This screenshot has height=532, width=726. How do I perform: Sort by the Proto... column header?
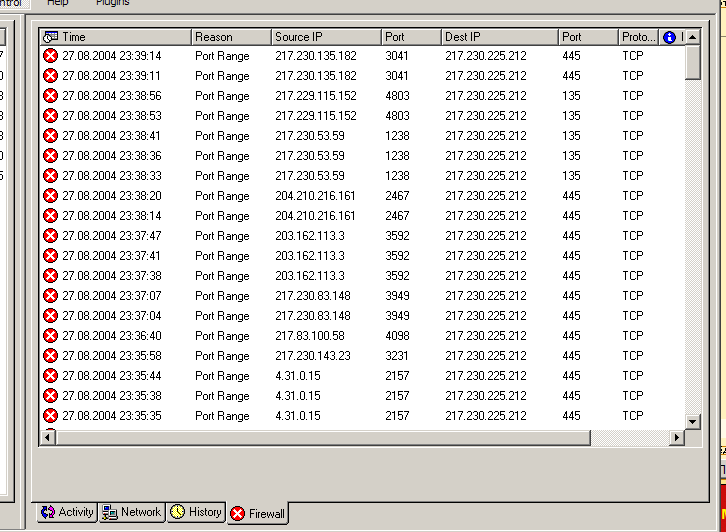pyautogui.click(x=639, y=37)
